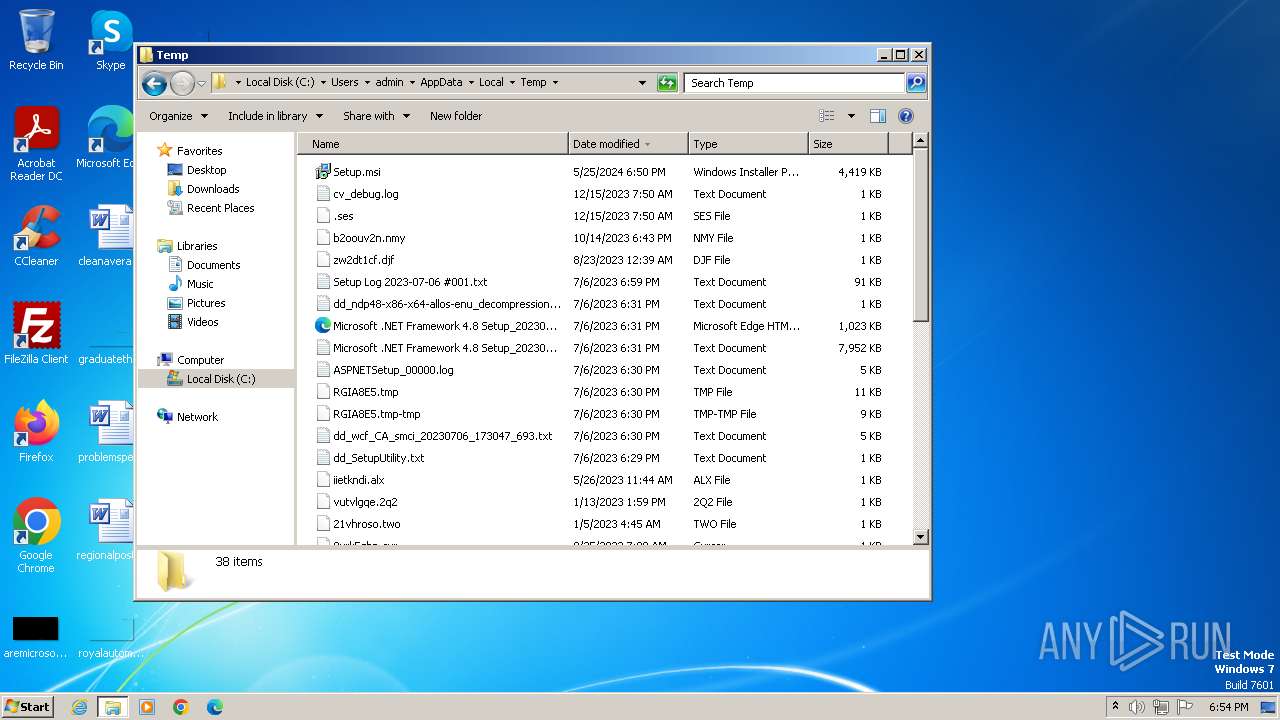
Task: Click Internet Explorer in the taskbar
Action: pyautogui.click(x=79, y=707)
